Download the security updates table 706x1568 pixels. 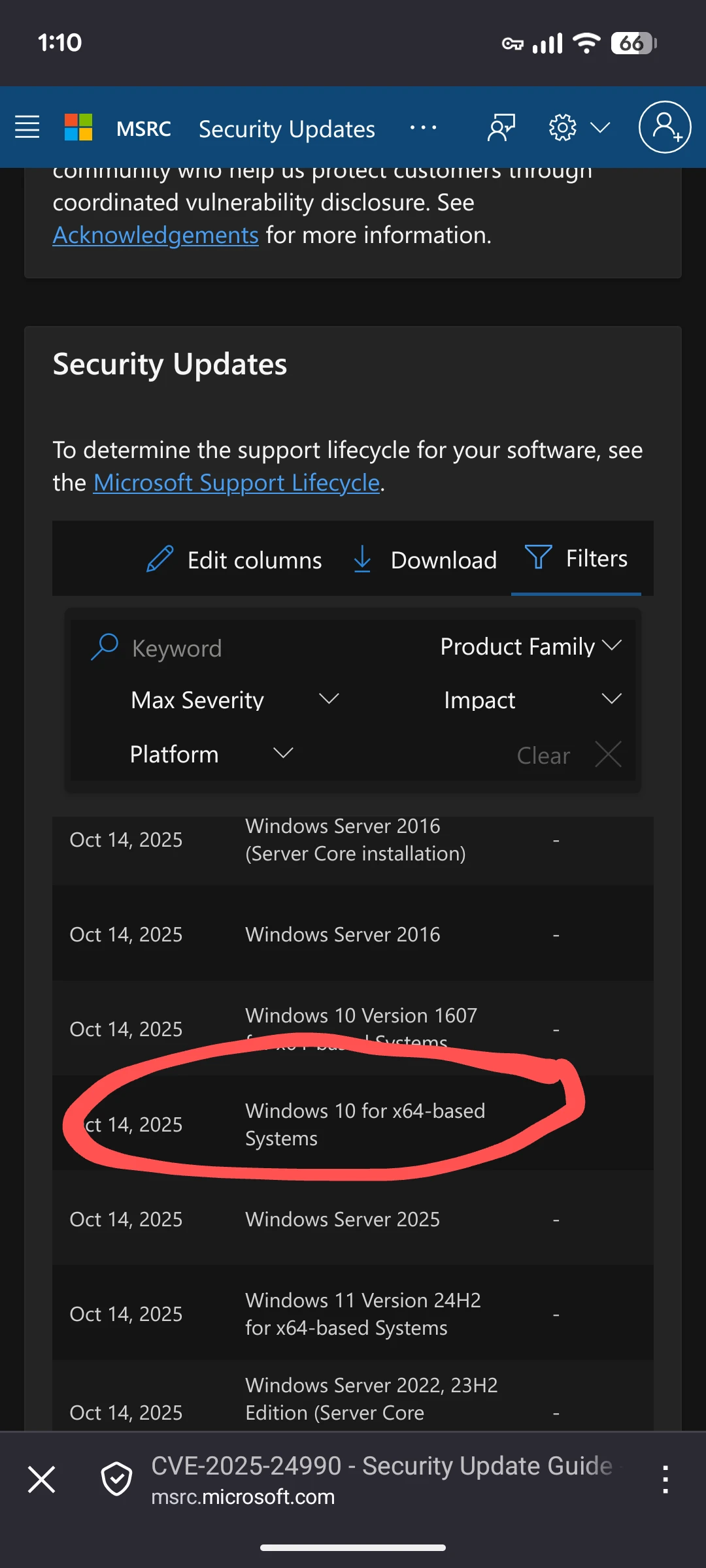click(425, 561)
